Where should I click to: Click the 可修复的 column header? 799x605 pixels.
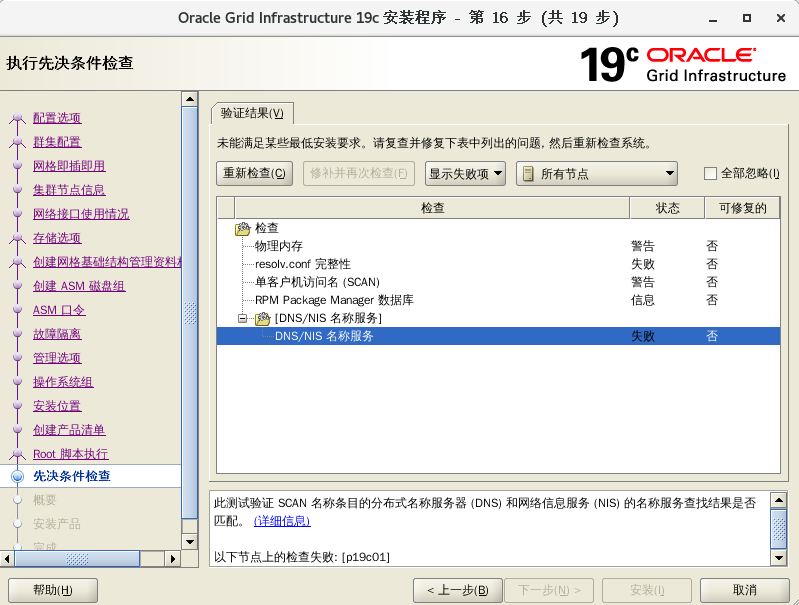(x=742, y=208)
